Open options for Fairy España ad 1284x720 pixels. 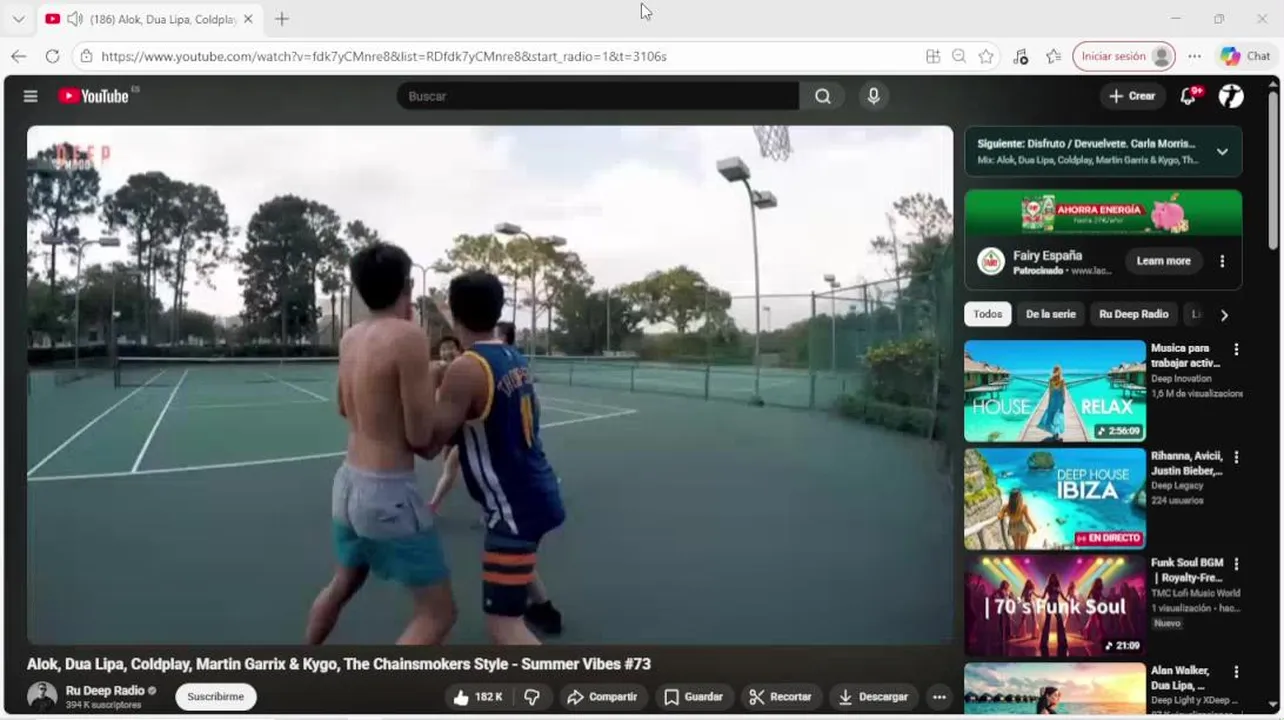[1222, 261]
